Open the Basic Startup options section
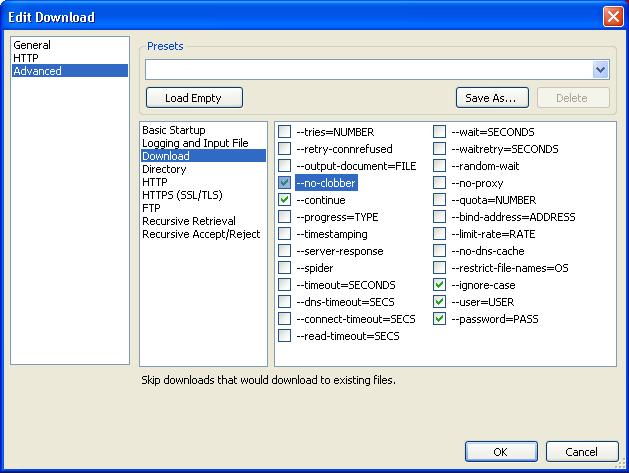 (173, 130)
